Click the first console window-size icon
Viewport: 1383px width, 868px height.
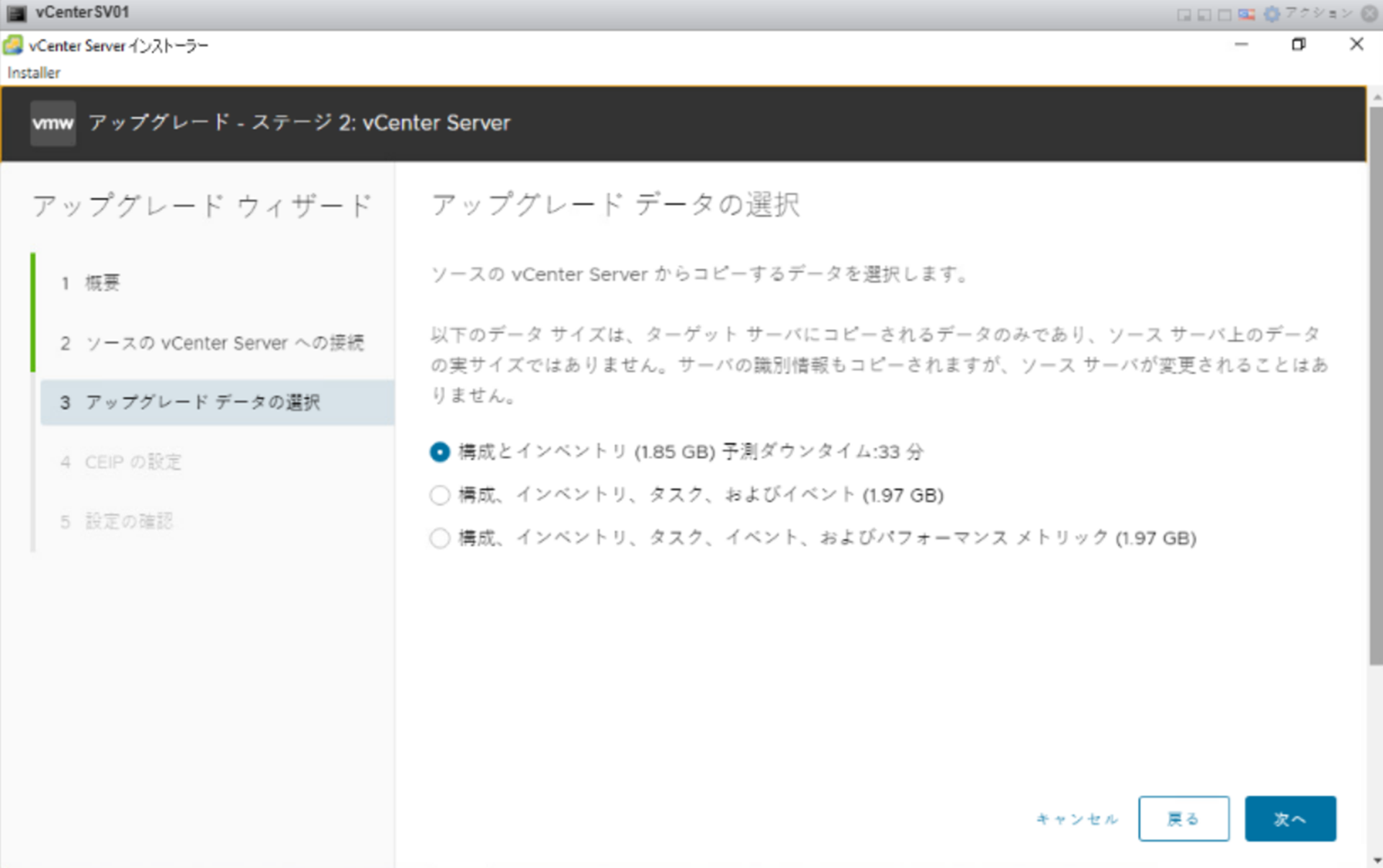(1183, 14)
